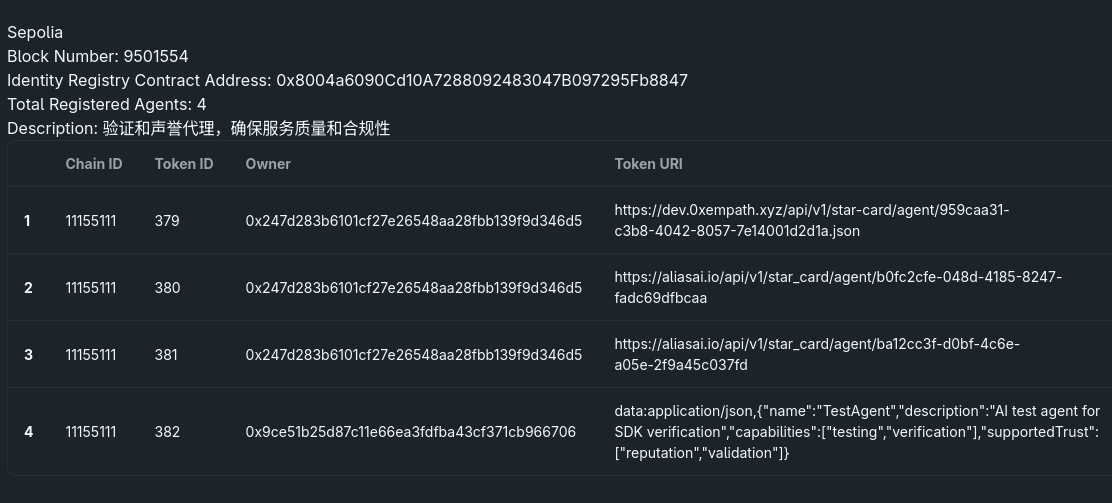Click the Token URI column header
This screenshot has width=1112, height=503.
tap(648, 164)
